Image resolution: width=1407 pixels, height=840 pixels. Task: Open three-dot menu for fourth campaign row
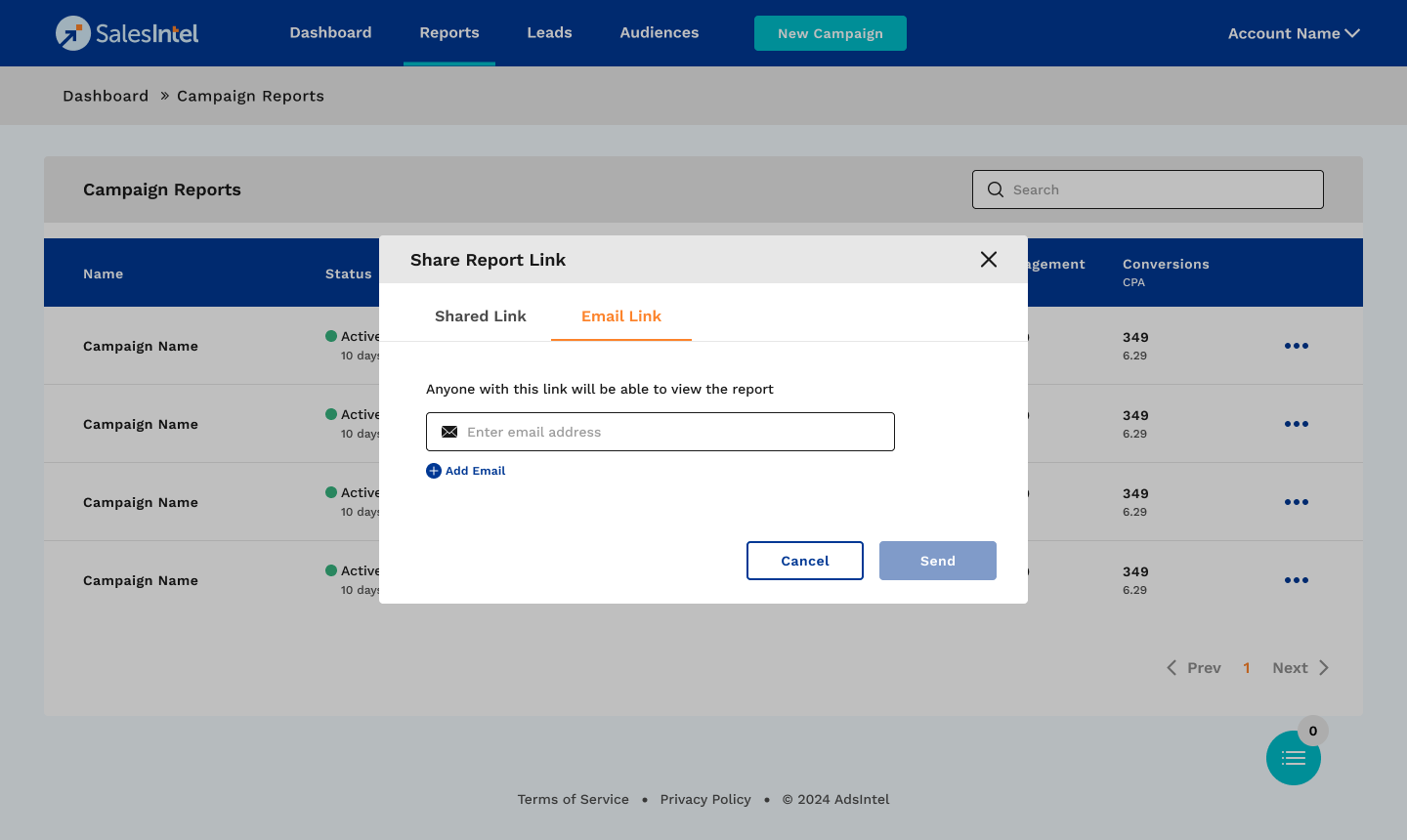coord(1296,580)
